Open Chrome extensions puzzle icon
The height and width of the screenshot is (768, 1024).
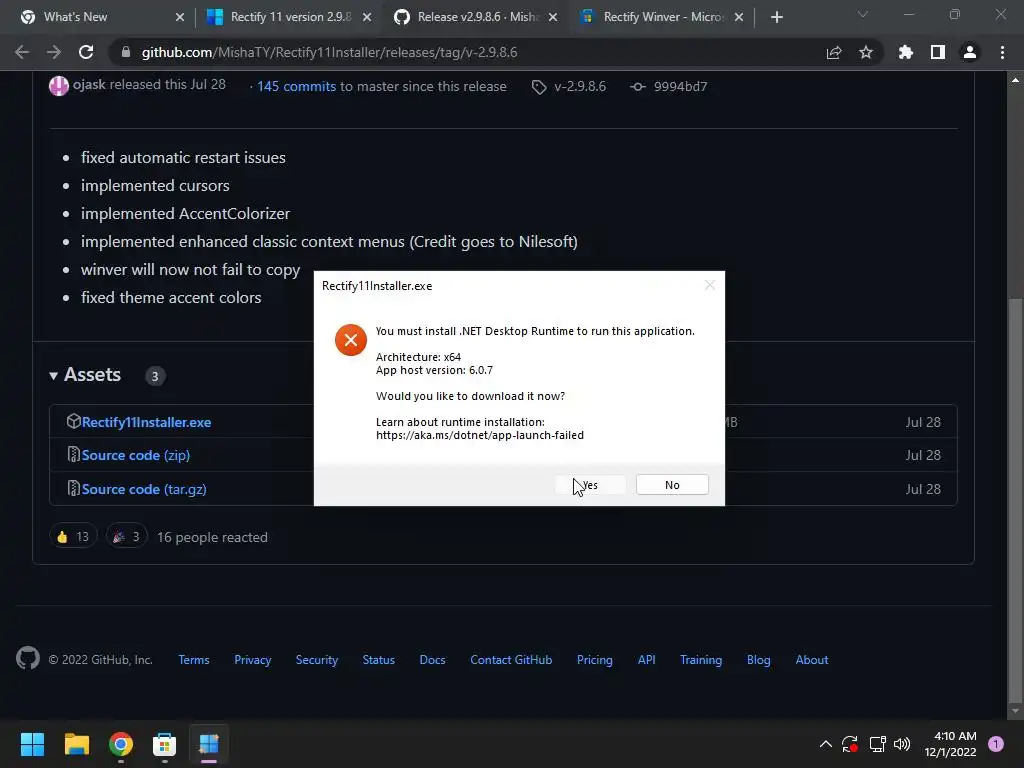click(906, 52)
